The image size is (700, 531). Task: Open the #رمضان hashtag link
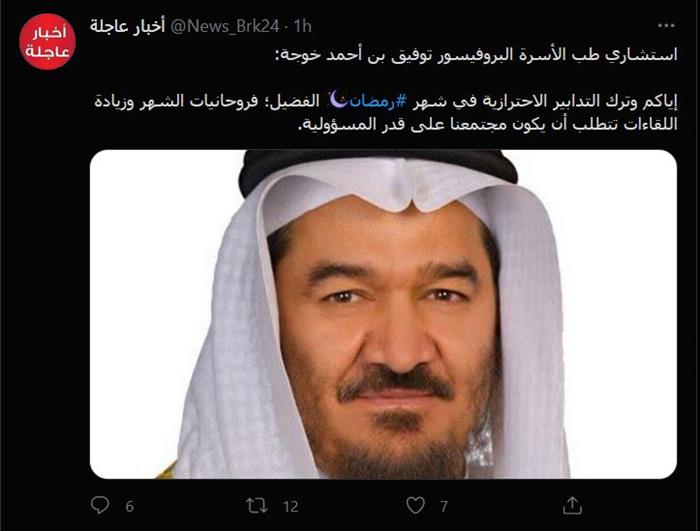tap(371, 101)
